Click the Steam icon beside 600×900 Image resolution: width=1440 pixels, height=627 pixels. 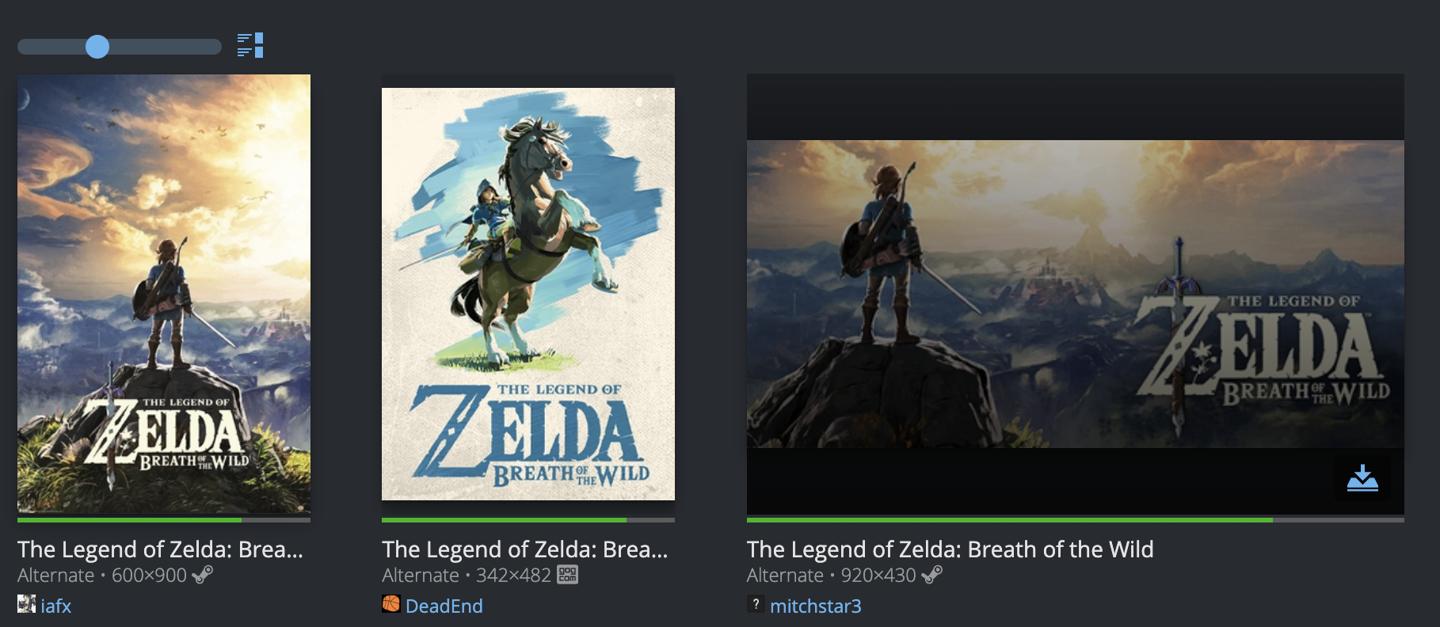(x=202, y=575)
